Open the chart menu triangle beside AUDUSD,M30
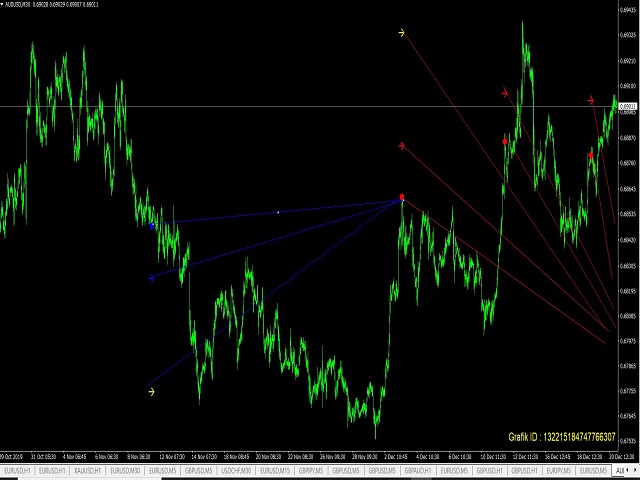Viewport: 640px width, 480px height. 2,4
